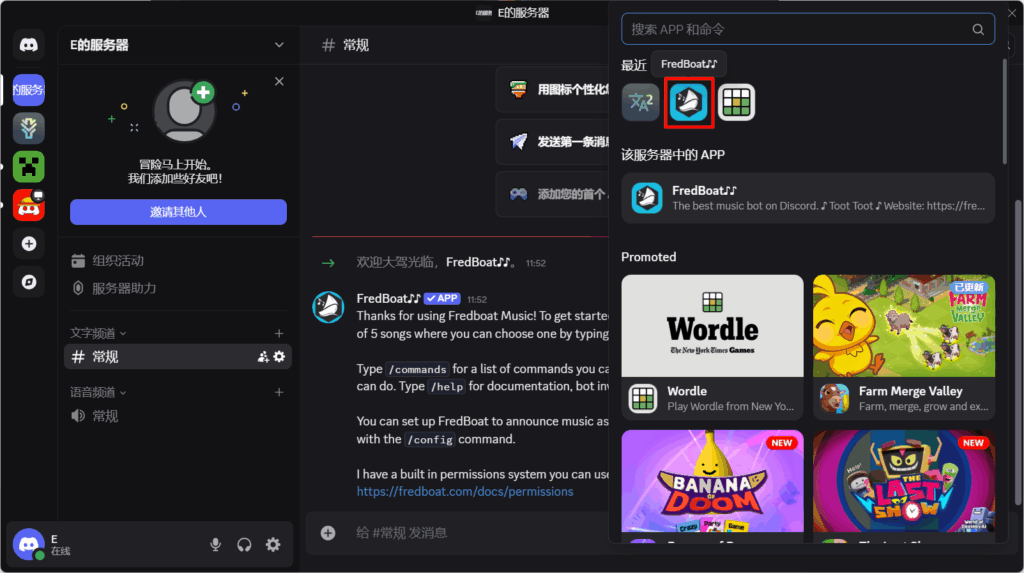Join the 常规 voice channel
1024x573 pixels.
pyautogui.click(x=178, y=416)
